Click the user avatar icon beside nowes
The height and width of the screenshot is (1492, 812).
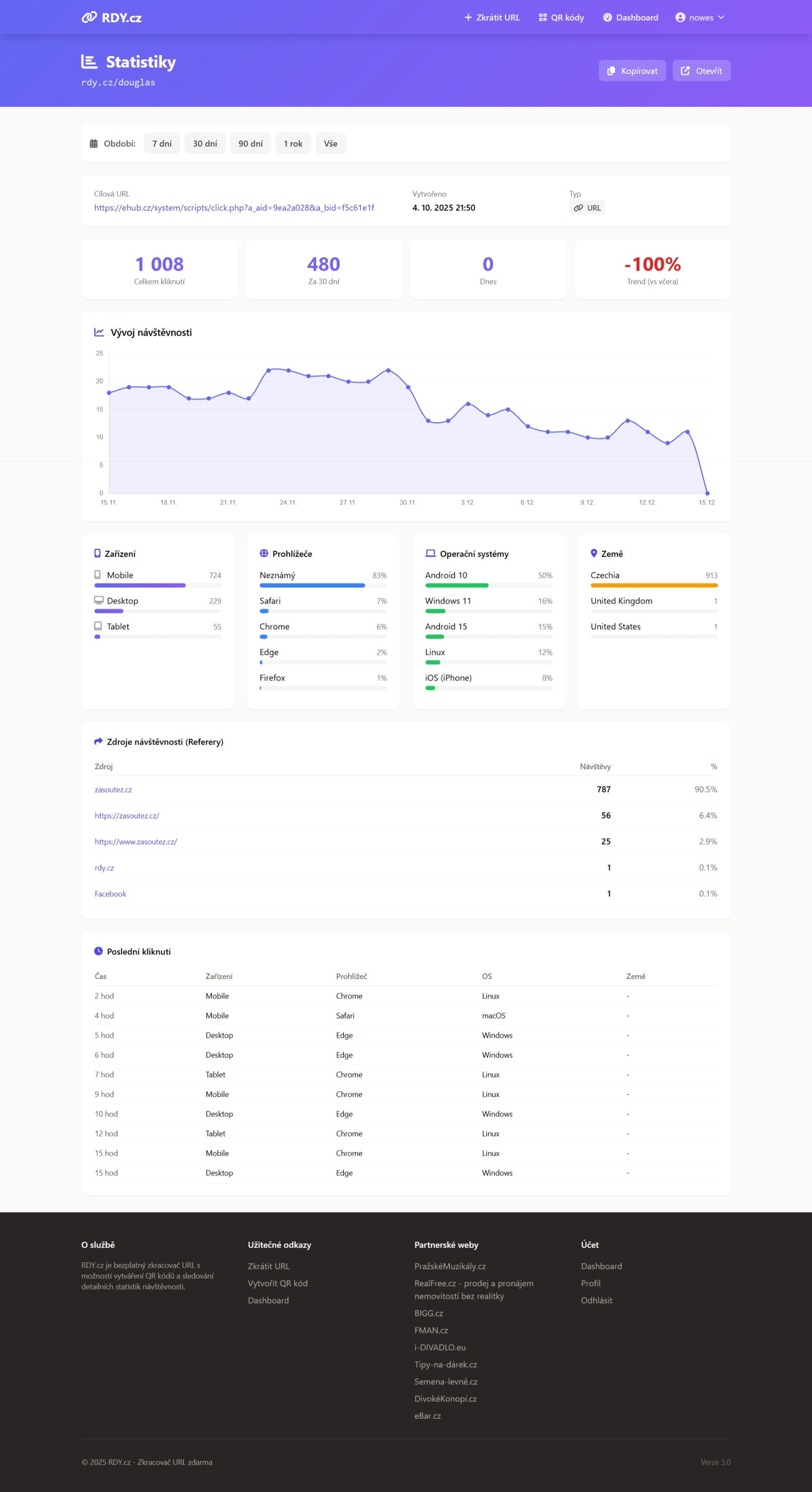coord(680,18)
